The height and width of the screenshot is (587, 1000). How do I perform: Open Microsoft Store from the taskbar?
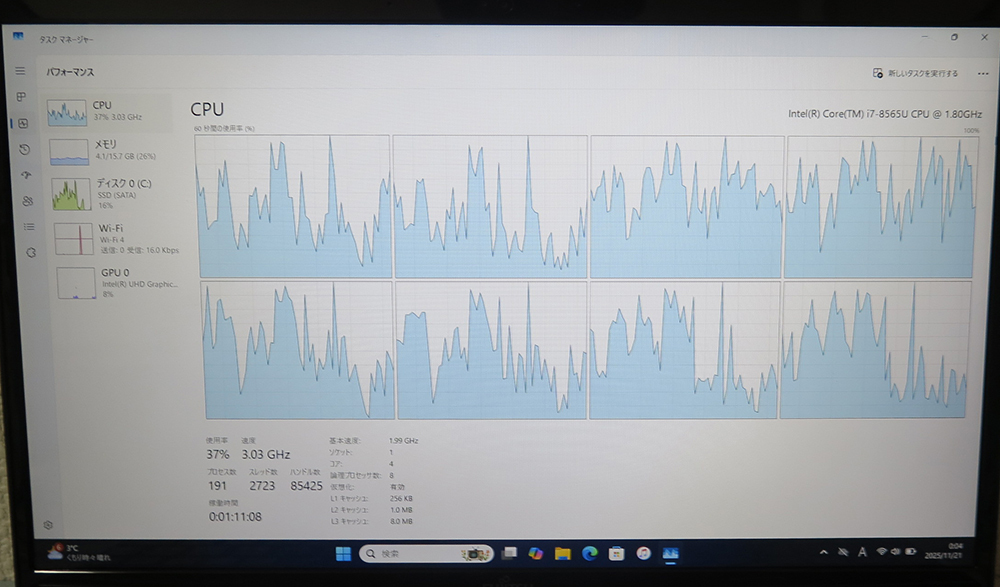(616, 553)
